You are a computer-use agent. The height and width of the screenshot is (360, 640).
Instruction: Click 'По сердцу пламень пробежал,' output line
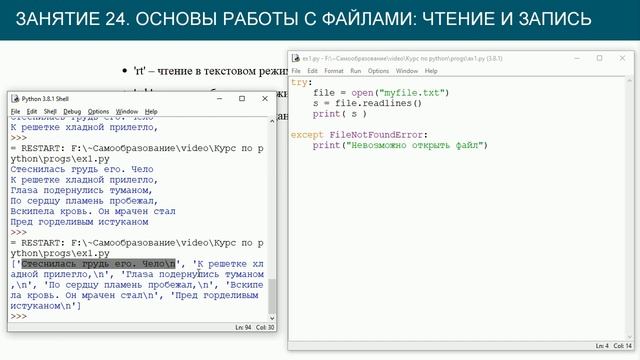coord(84,201)
